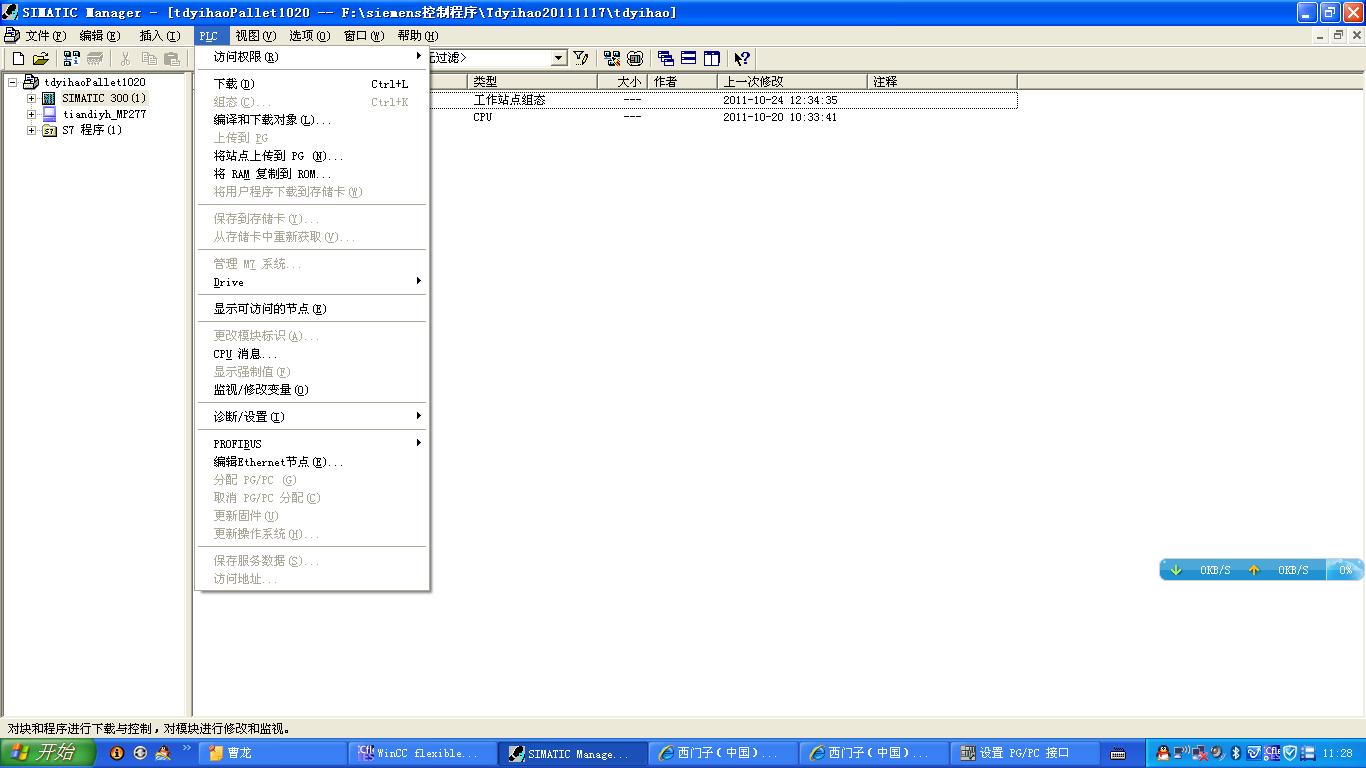Choose 下载(D) from PLC menu
This screenshot has height=768, width=1366.
[313, 84]
